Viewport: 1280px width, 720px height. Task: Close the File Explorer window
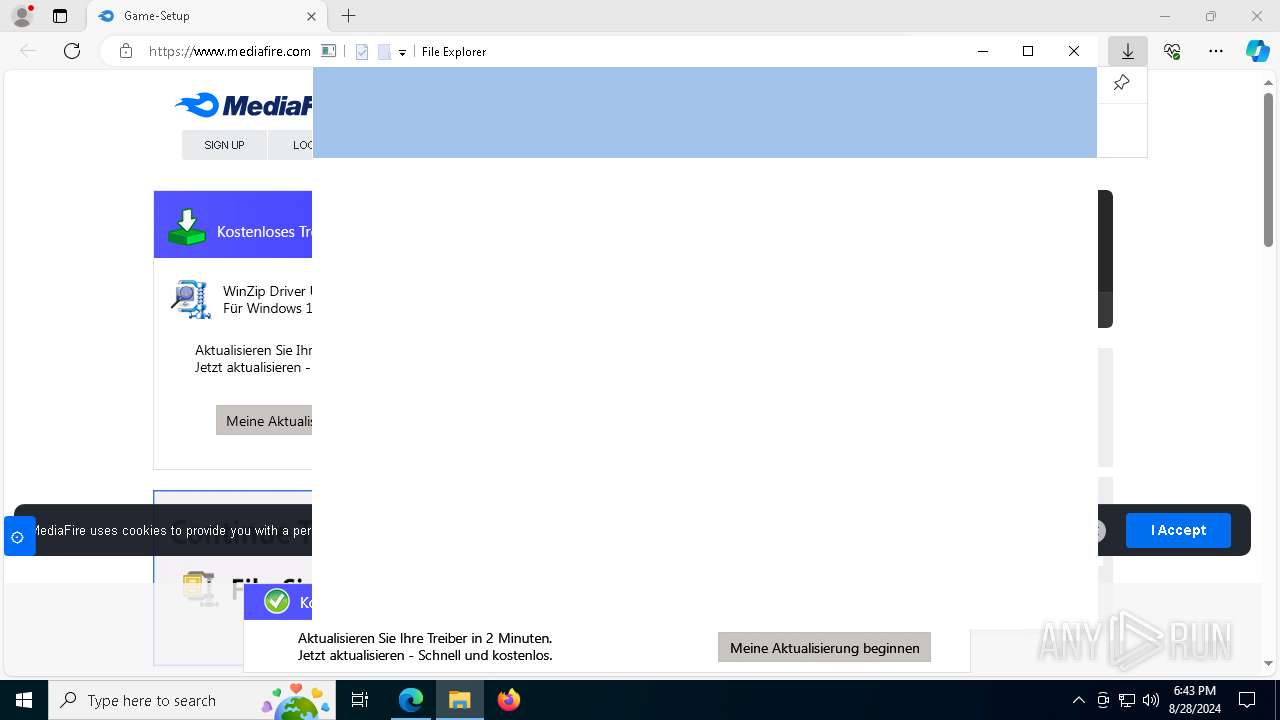pos(1074,51)
